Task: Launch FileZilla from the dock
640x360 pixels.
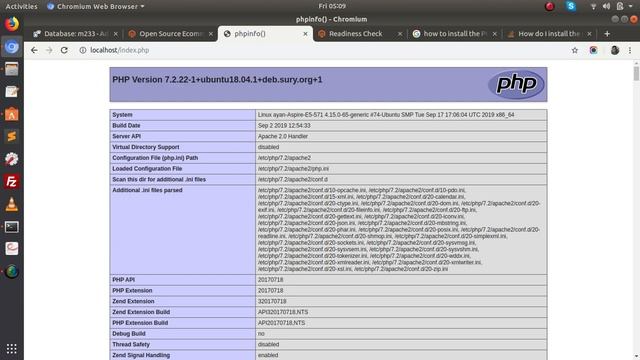Action: tap(11, 182)
